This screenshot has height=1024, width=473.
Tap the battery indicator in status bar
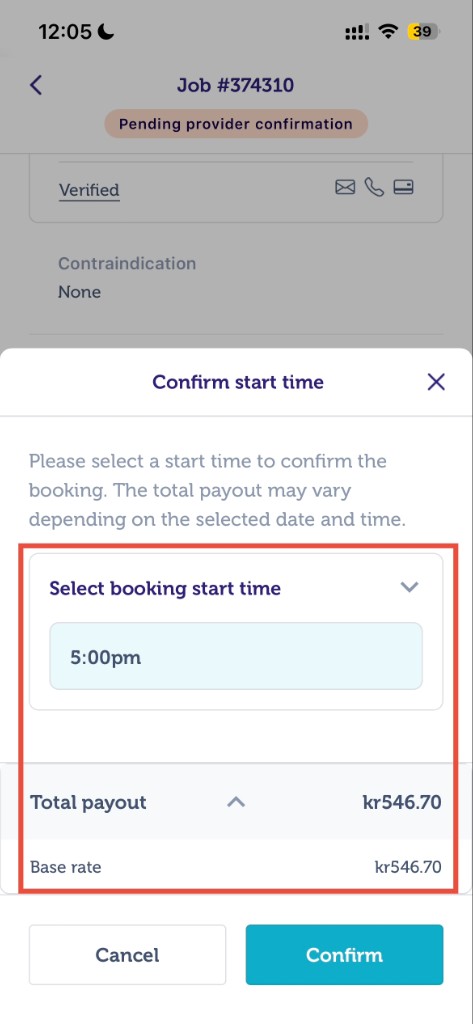(x=424, y=32)
